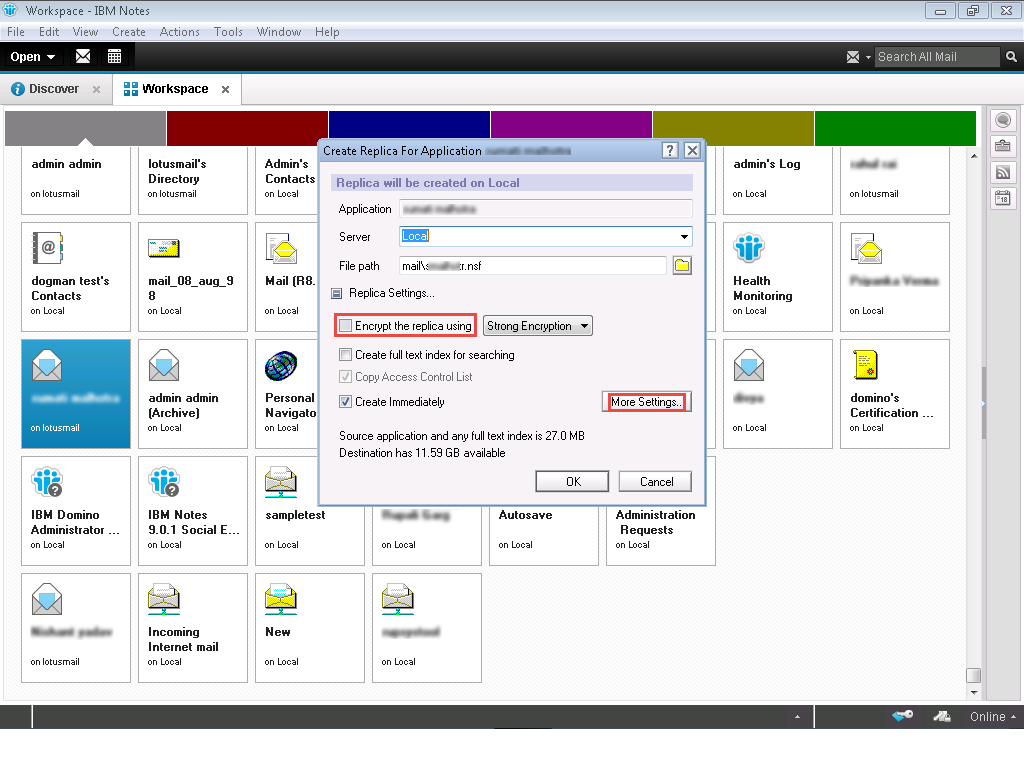The image size is (1024, 767).
Task: Open the Day-At-A-Glance calendar sidebar icon
Action: pos(1002,198)
